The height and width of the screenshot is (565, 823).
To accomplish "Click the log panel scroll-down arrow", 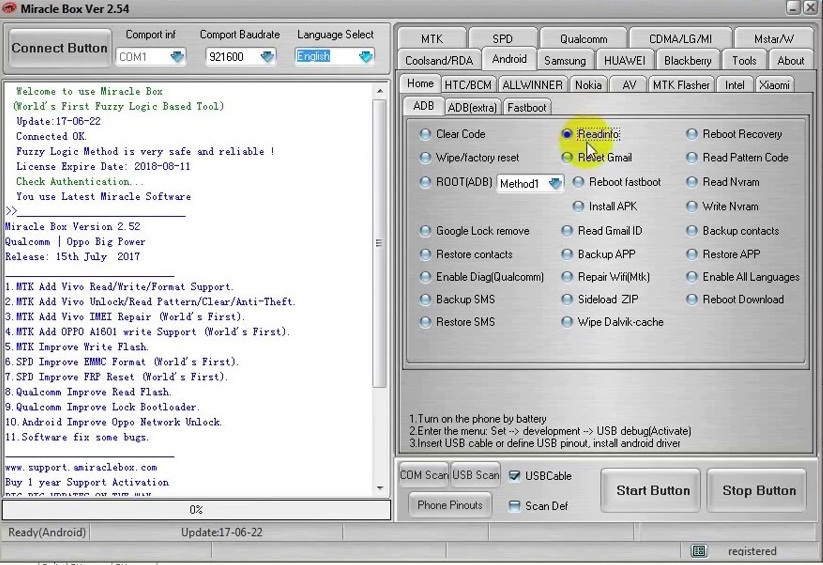I will pos(380,488).
